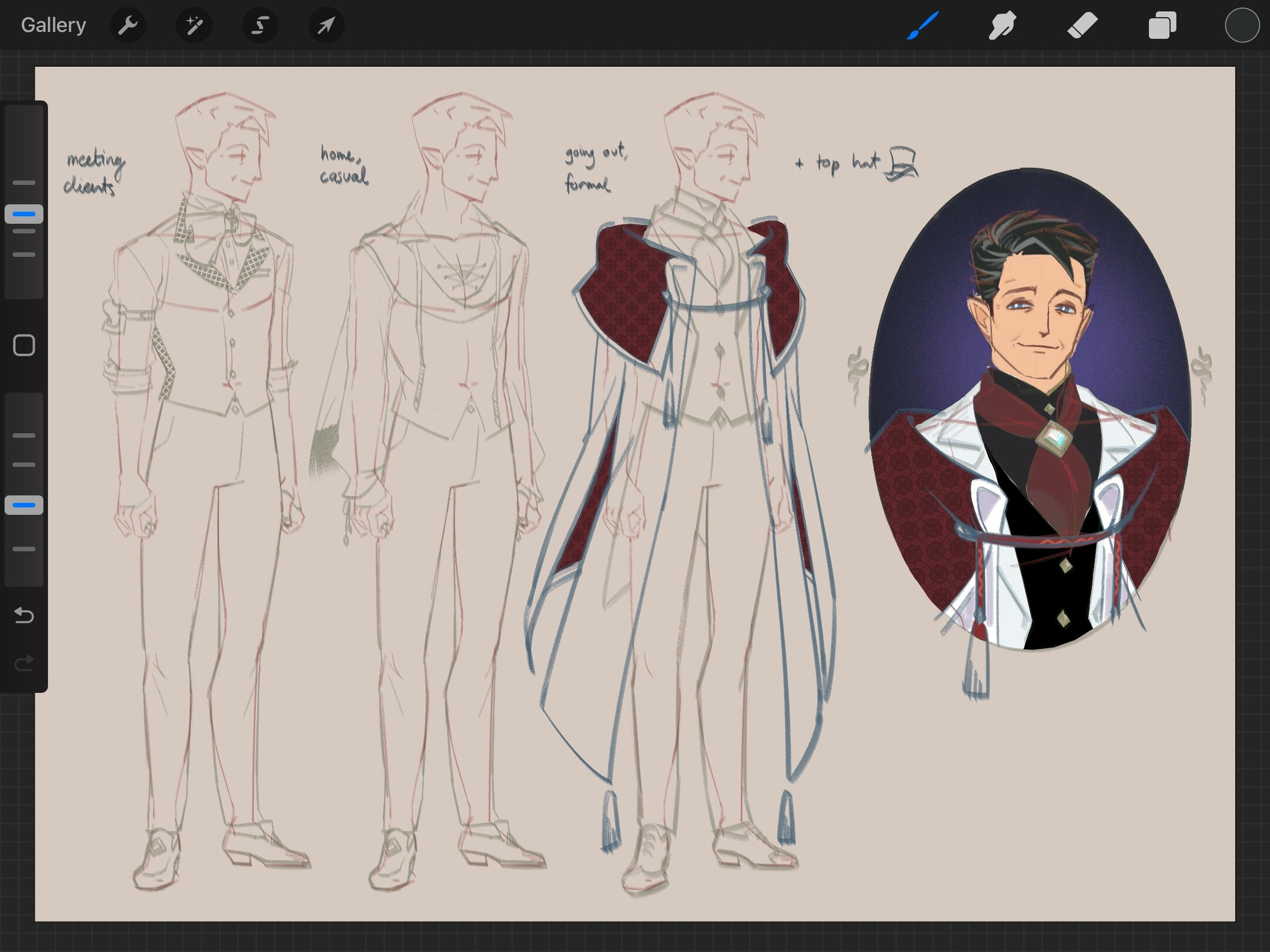Tap the square modify button in sidebar
The width and height of the screenshot is (1270, 952).
(x=24, y=346)
